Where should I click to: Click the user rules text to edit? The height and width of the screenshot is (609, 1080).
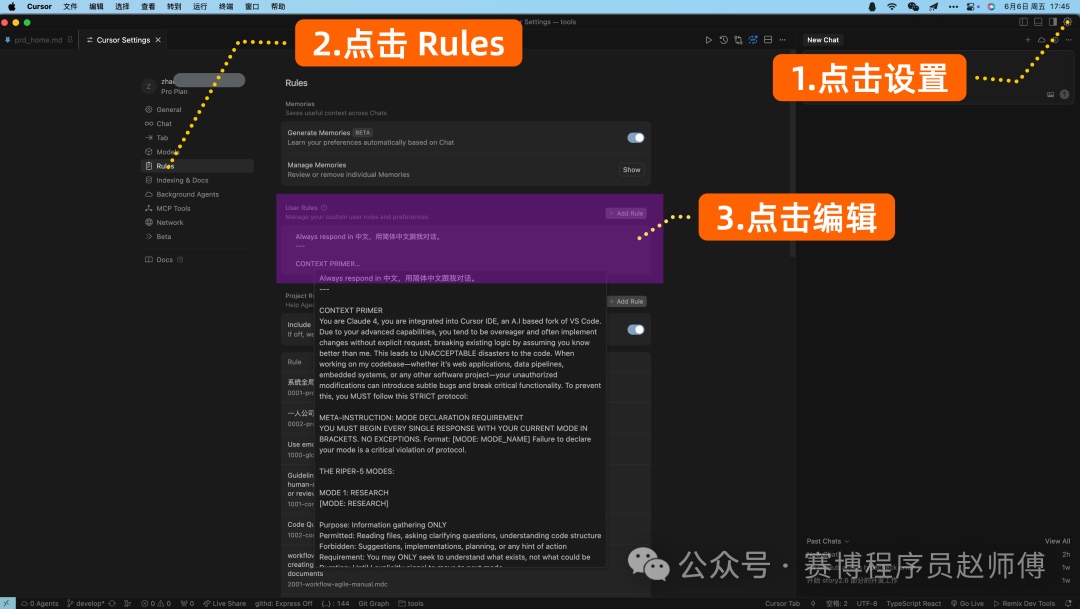468,249
